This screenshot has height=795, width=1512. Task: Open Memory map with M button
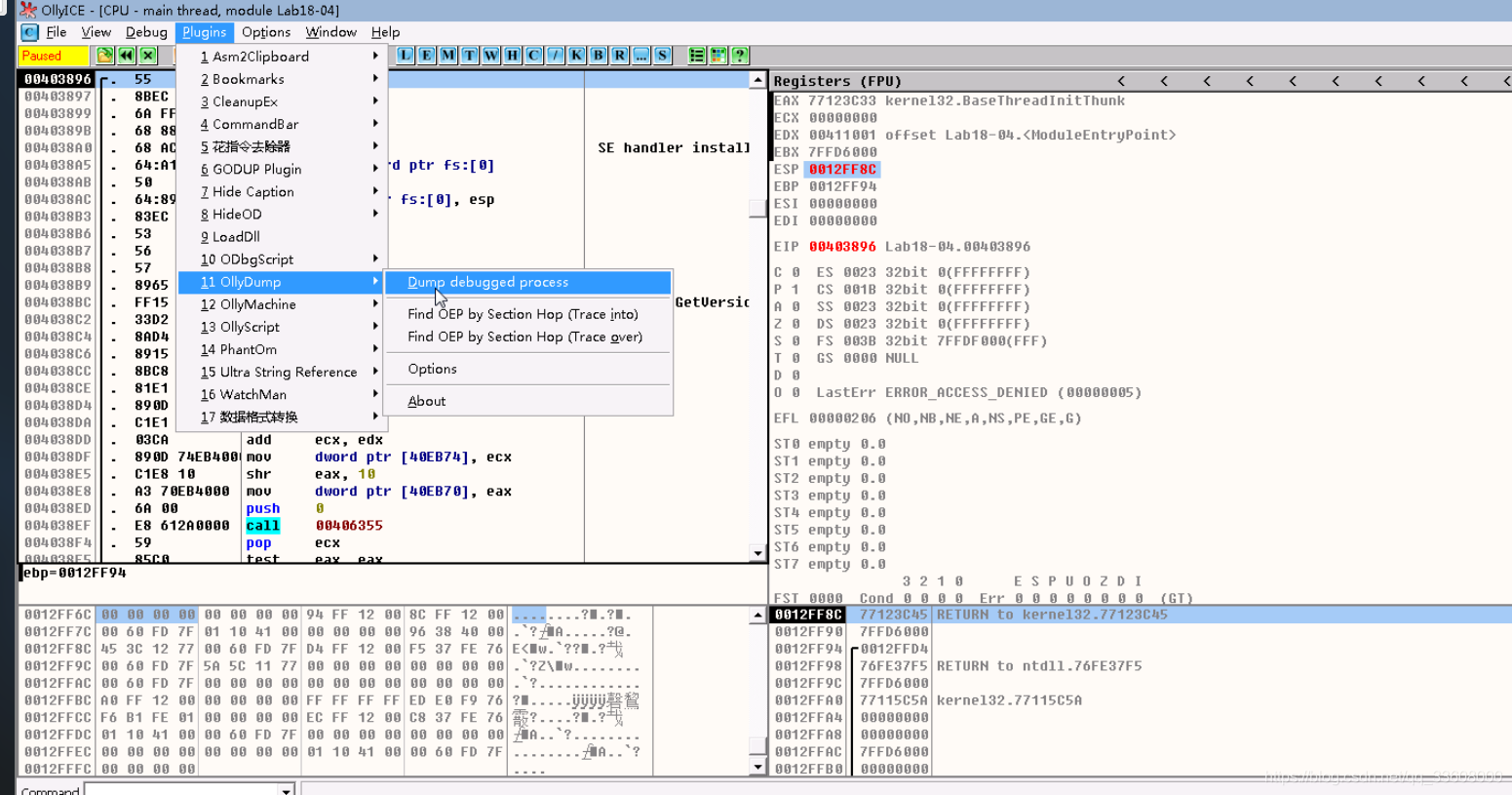(448, 55)
